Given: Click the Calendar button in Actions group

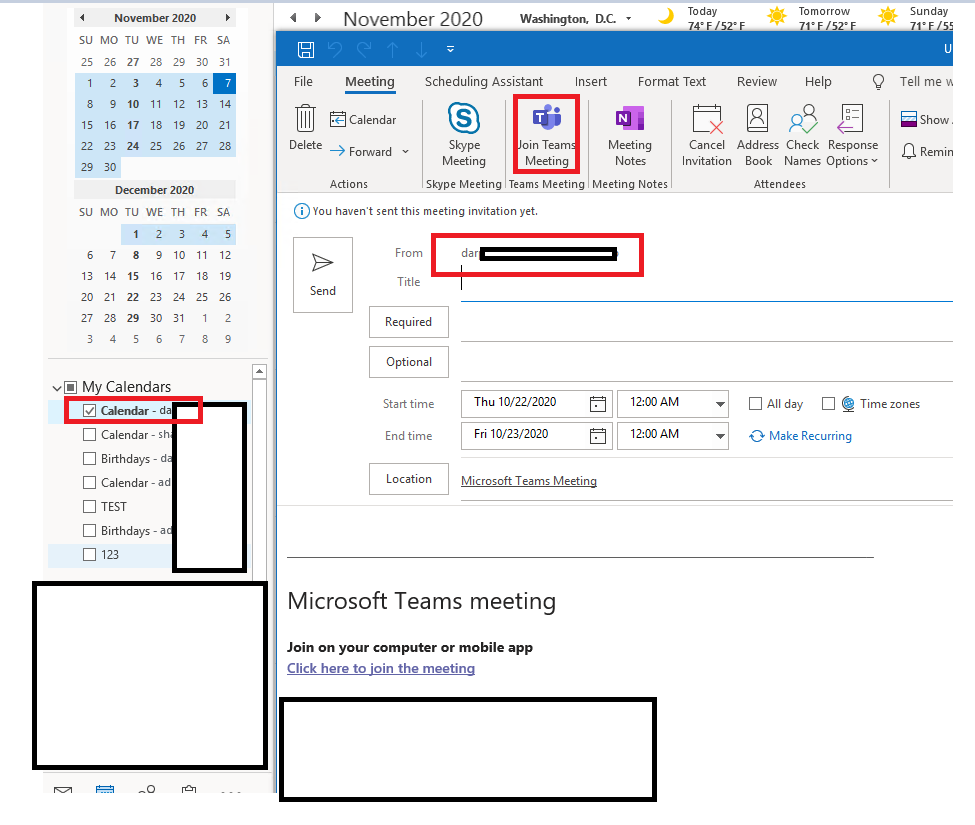Looking at the screenshot, I should (x=363, y=119).
